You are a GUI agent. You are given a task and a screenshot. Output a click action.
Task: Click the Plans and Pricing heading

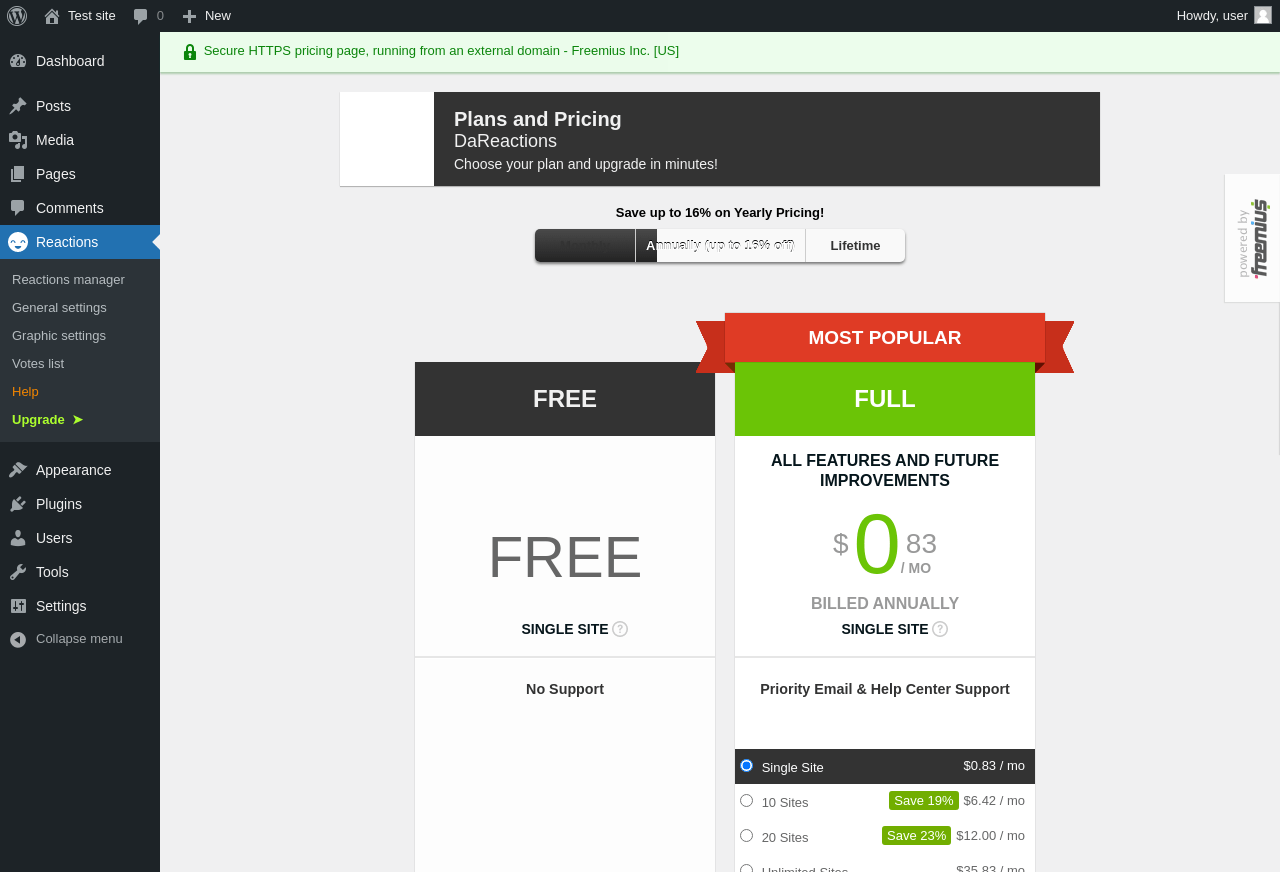[x=538, y=119]
